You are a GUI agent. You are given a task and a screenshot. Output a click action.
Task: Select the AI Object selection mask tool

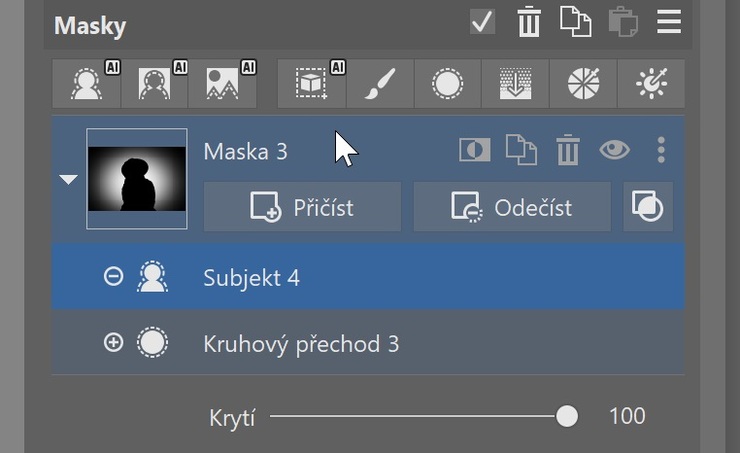pos(312,84)
